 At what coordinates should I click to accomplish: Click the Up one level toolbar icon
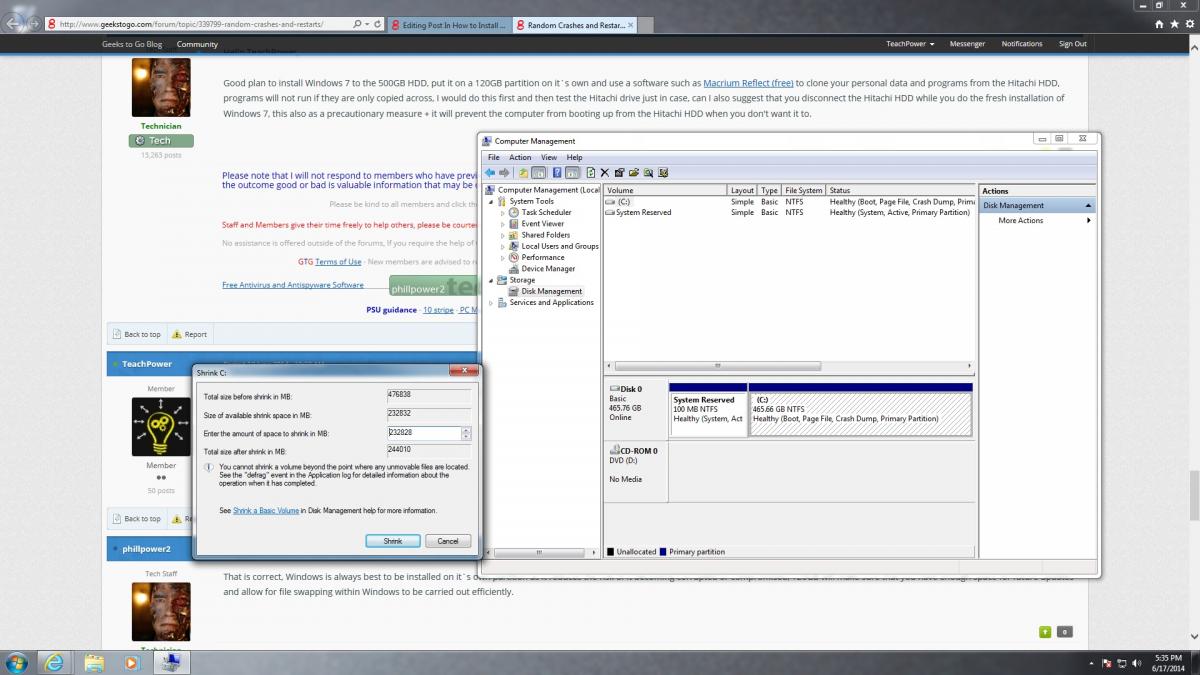pos(524,173)
